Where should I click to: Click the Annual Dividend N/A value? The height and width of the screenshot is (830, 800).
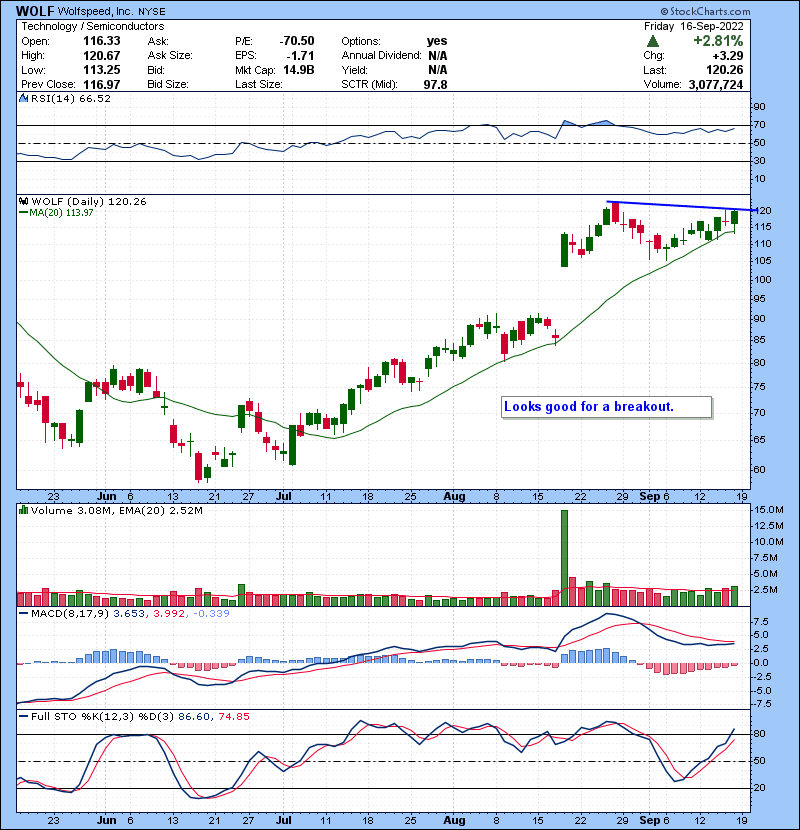pyautogui.click(x=438, y=56)
